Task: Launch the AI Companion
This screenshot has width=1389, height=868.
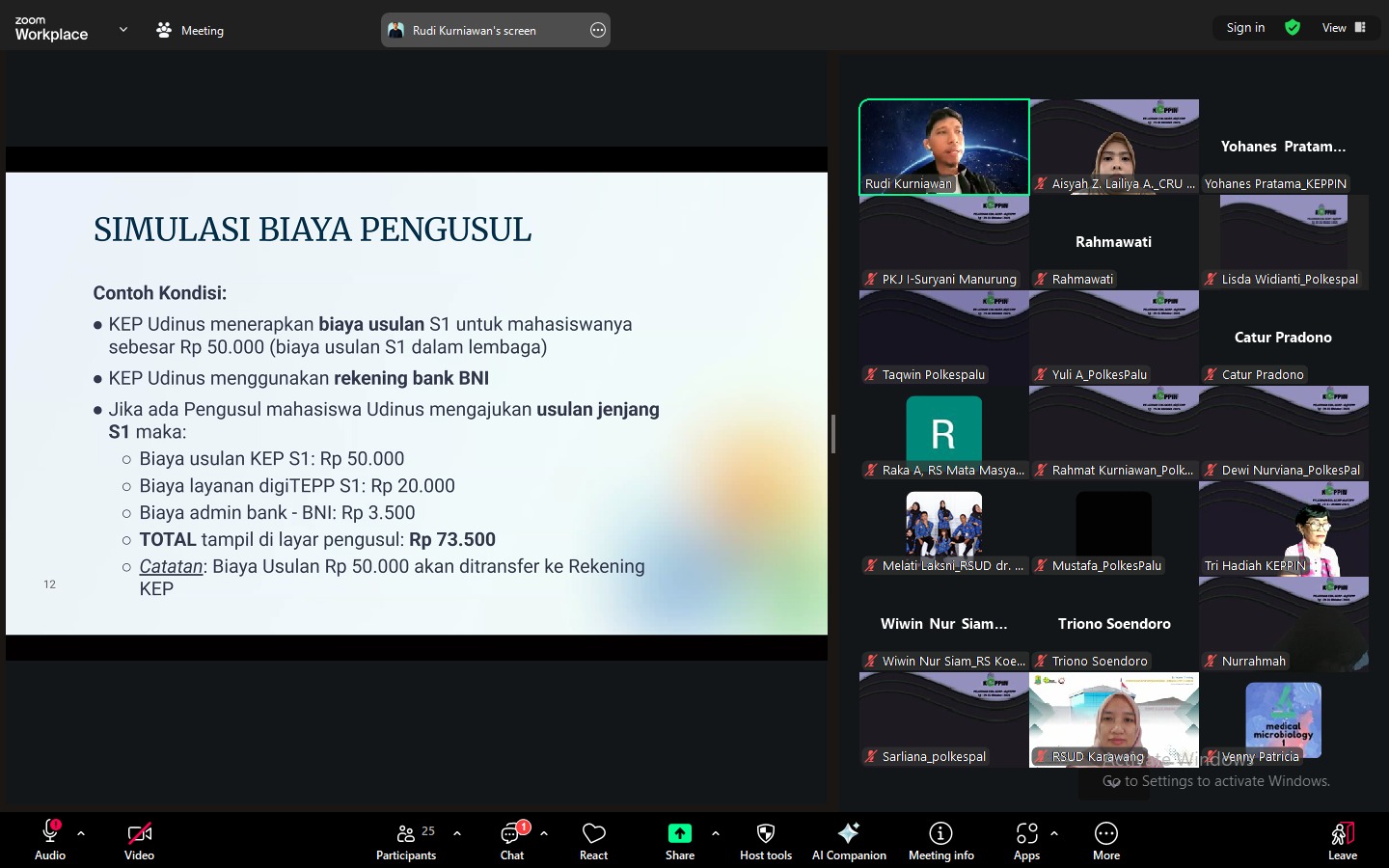Action: [848, 840]
